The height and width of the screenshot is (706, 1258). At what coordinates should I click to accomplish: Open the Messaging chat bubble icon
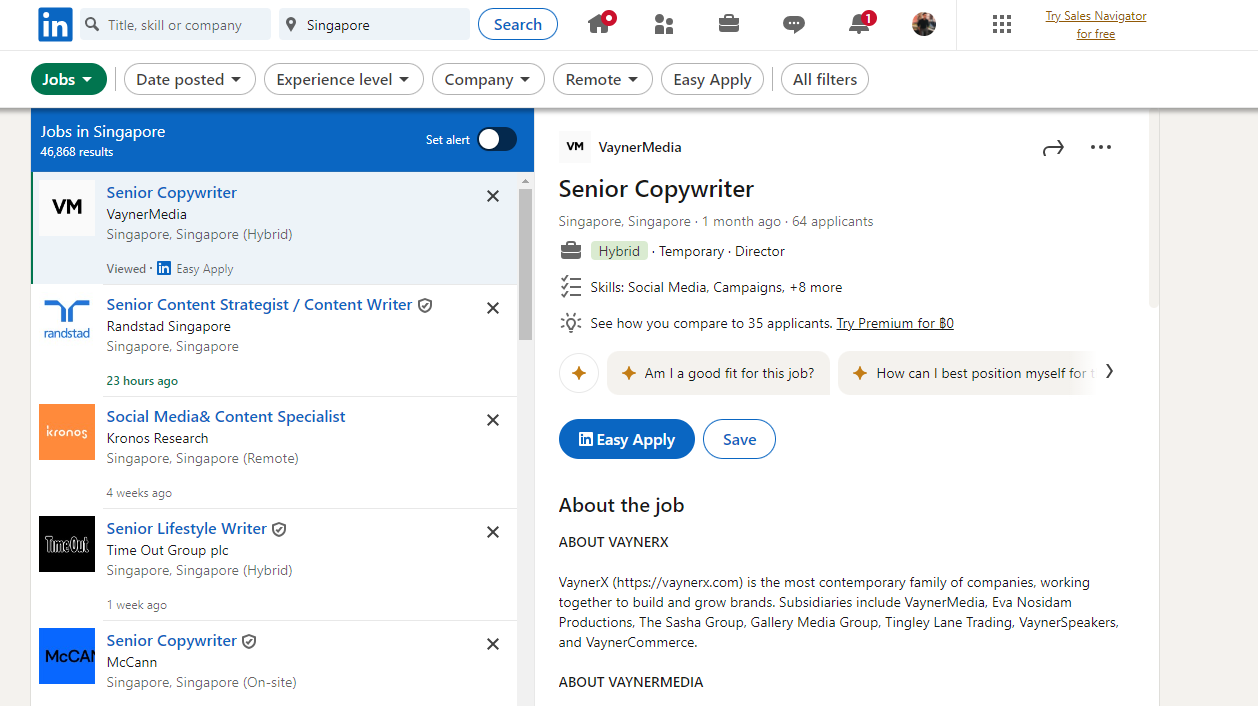794,25
